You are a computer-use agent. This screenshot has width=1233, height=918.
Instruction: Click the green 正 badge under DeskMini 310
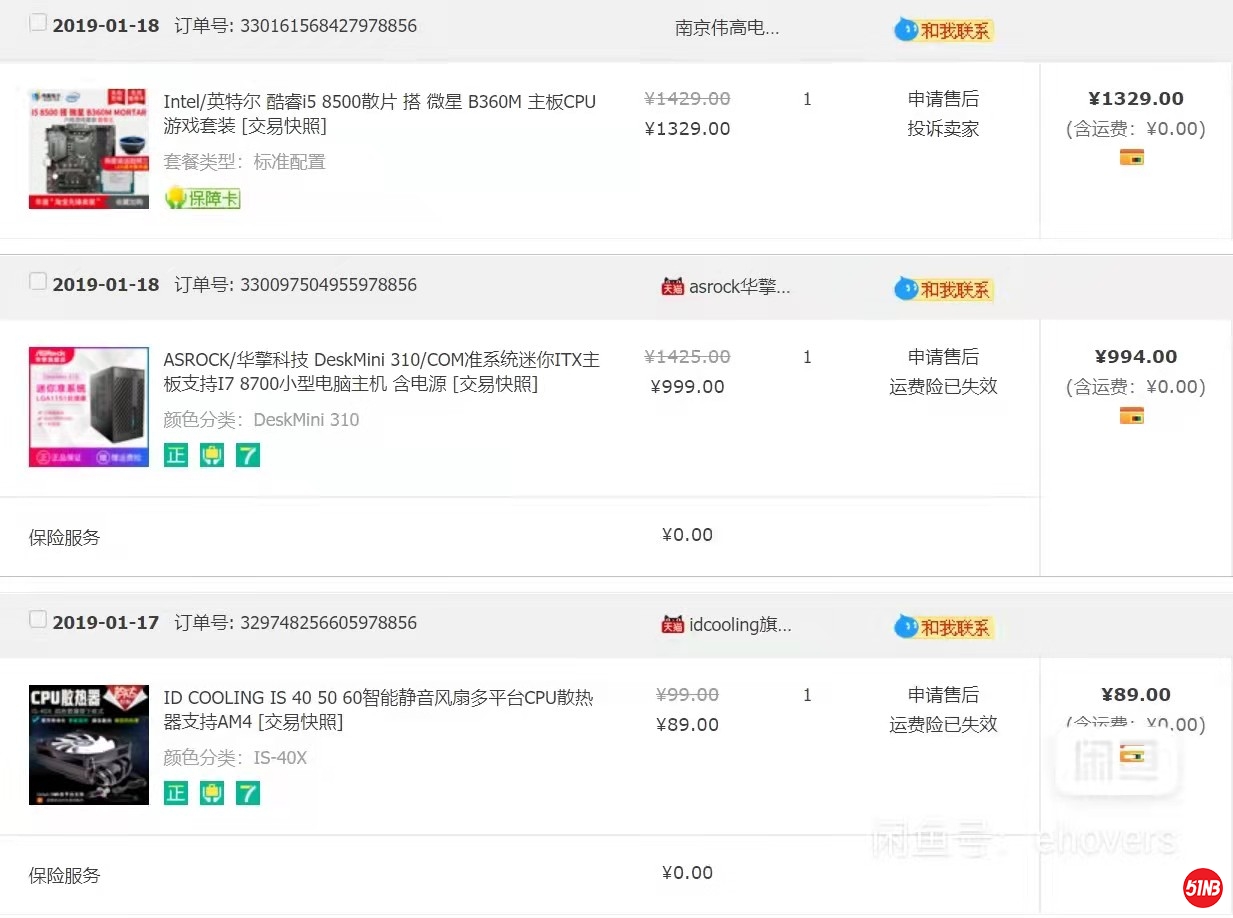(x=176, y=455)
